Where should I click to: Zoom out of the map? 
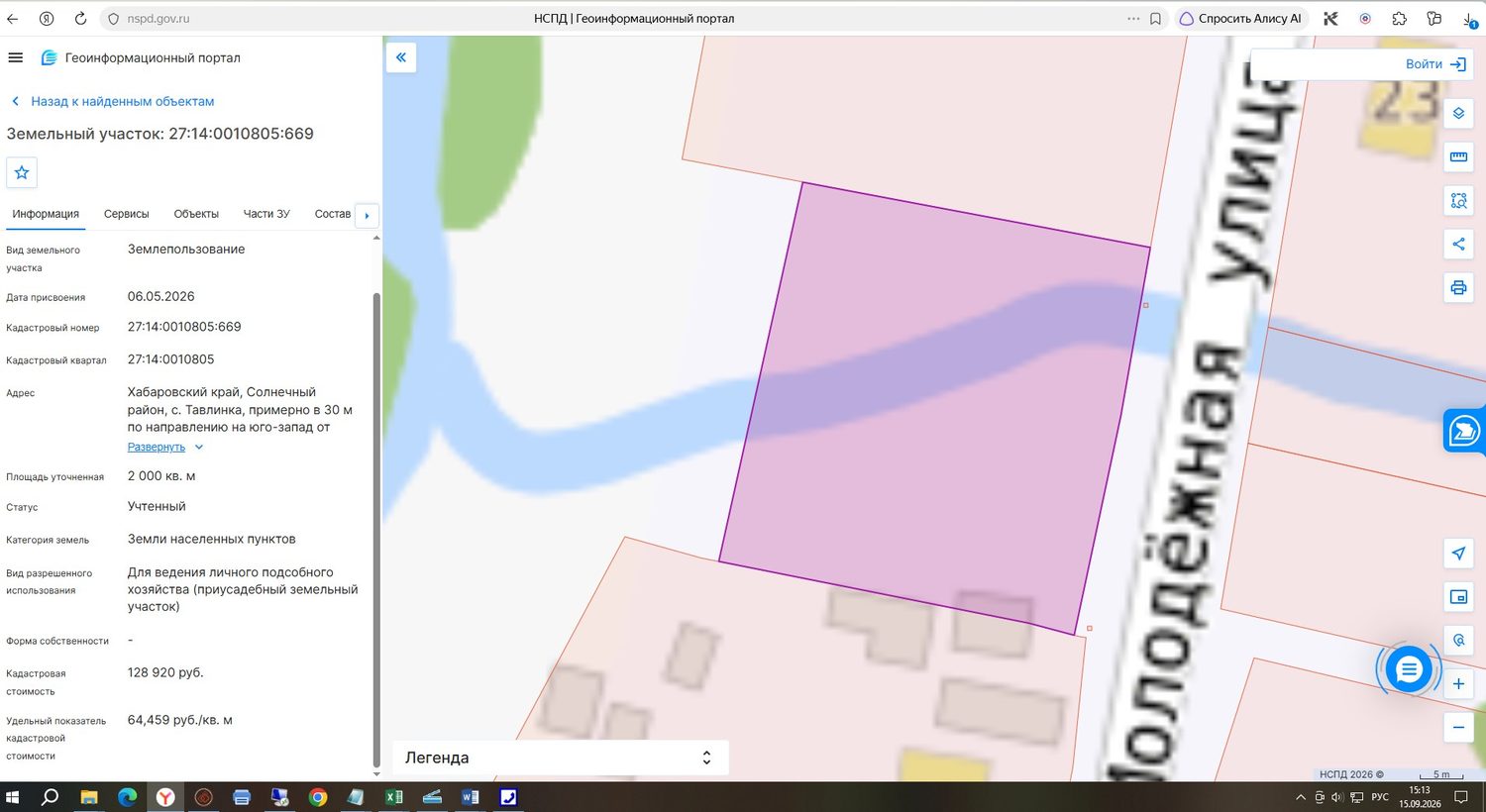pos(1458,727)
